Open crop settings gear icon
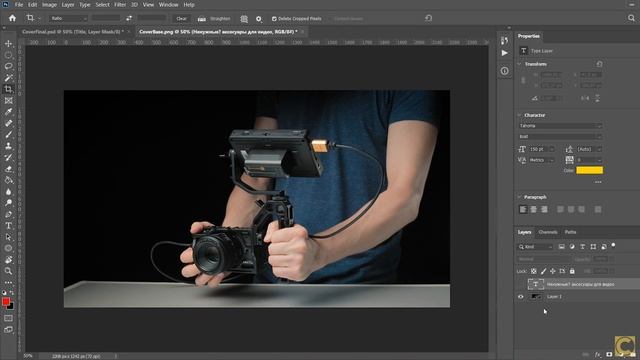The width and height of the screenshot is (640, 360). pyautogui.click(x=258, y=19)
